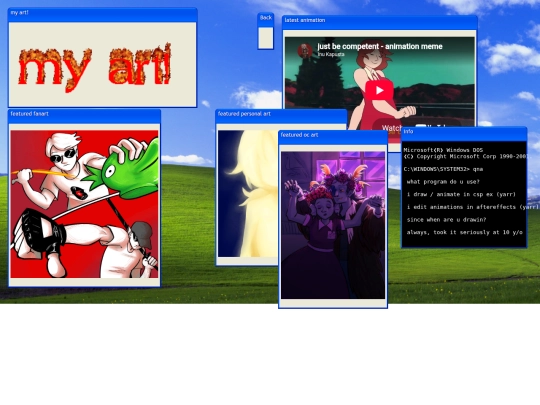Open video title 'just be competent - animation meme'
540x405 pixels.
click(380, 46)
